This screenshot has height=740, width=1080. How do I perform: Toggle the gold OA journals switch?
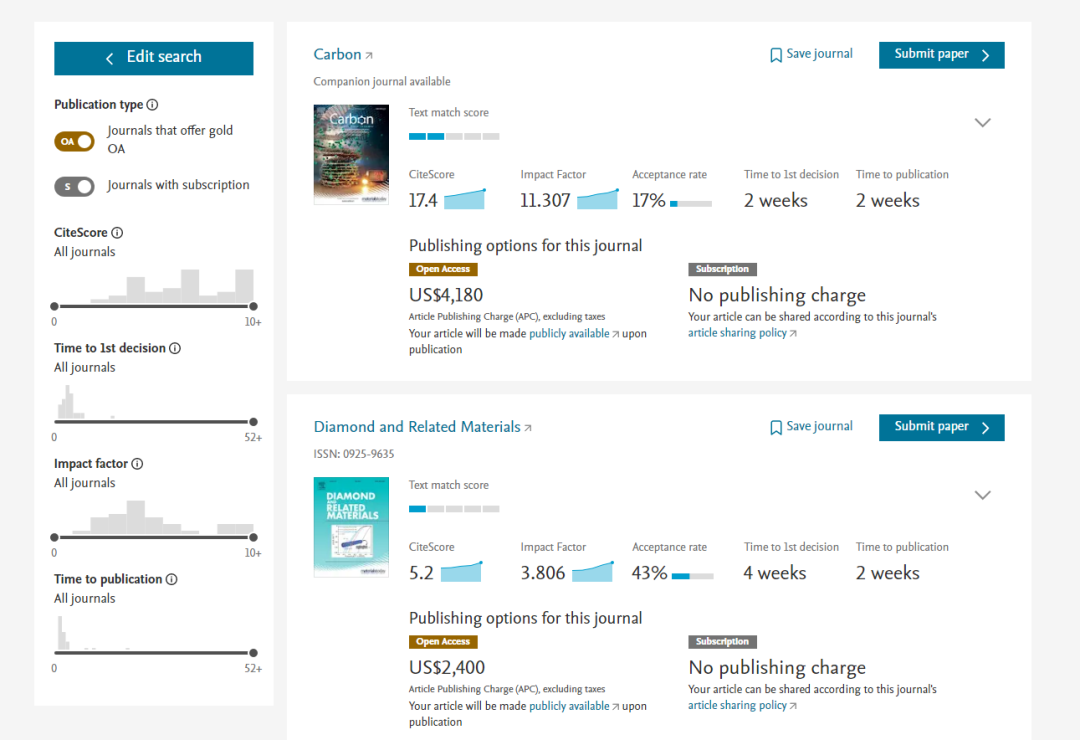(x=74, y=141)
